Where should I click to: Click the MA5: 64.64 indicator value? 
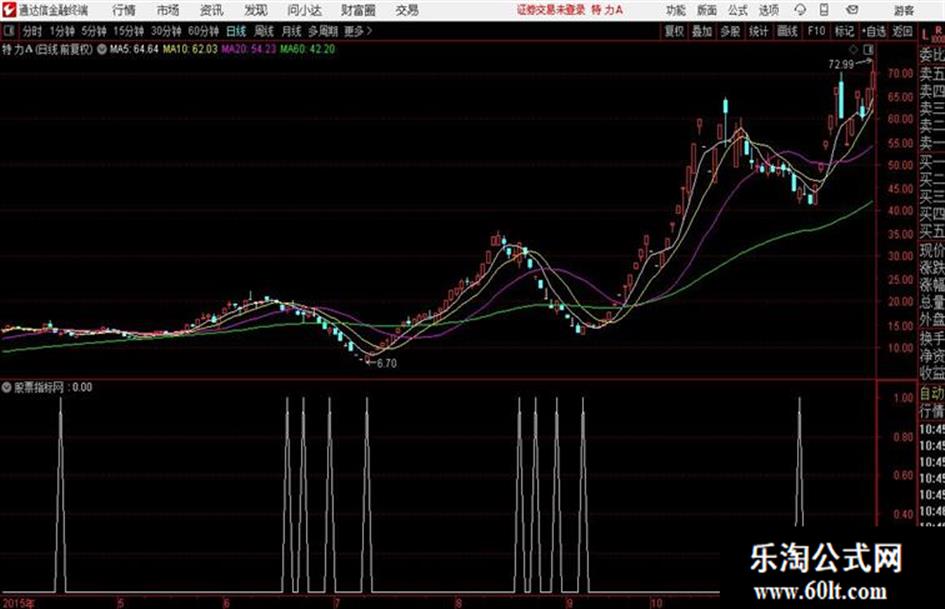click(x=134, y=49)
